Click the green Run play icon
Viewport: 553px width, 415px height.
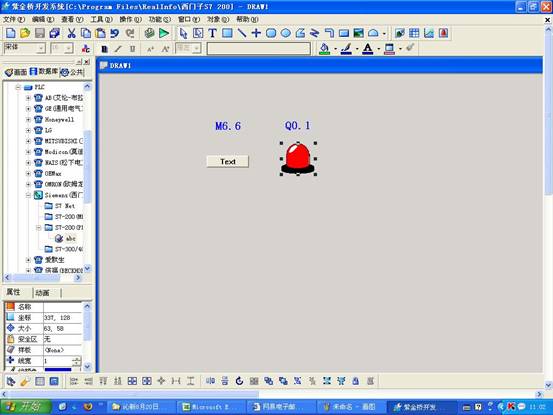tap(164, 33)
